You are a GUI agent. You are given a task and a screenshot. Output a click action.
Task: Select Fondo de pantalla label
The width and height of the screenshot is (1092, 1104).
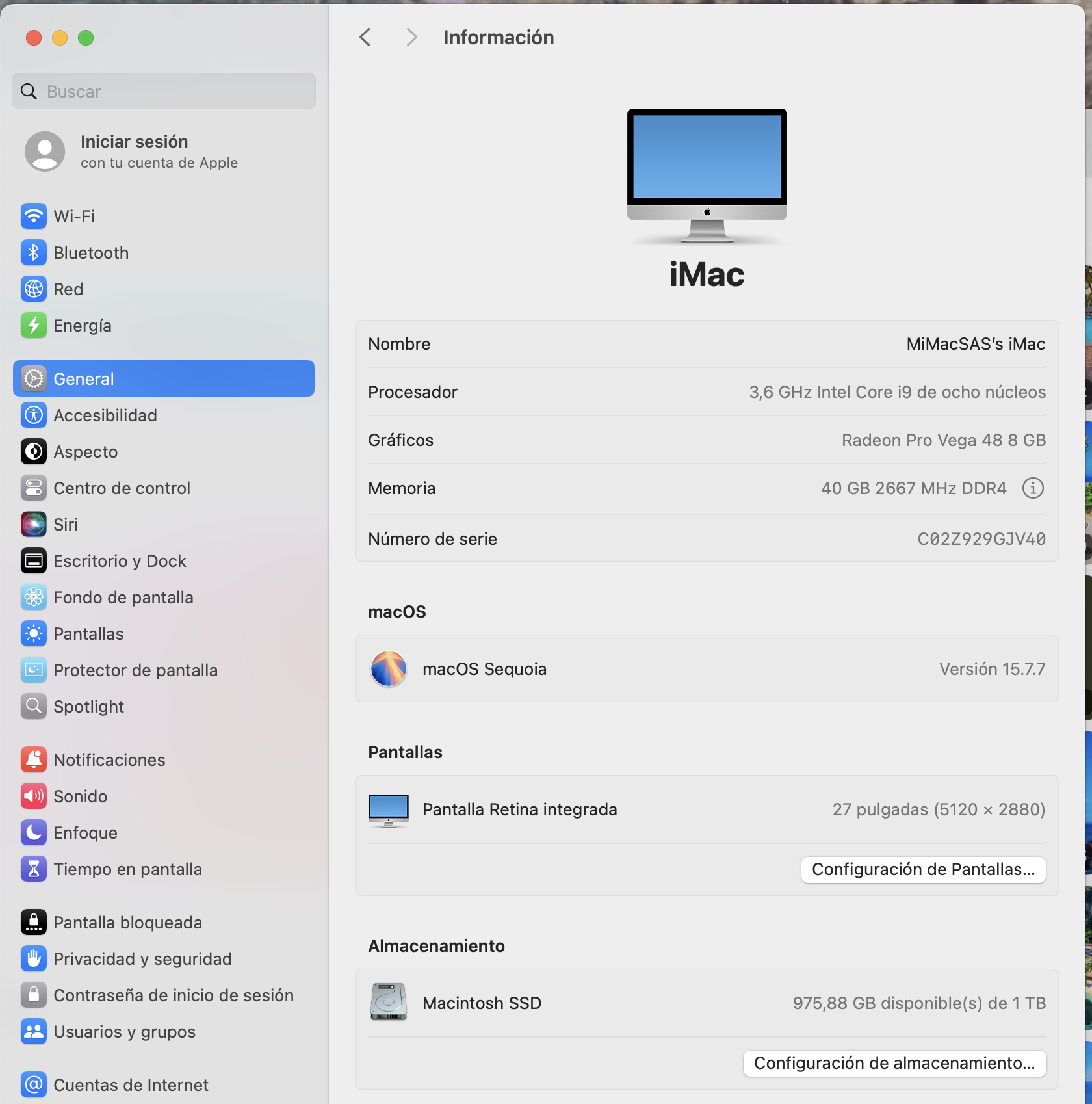(123, 598)
